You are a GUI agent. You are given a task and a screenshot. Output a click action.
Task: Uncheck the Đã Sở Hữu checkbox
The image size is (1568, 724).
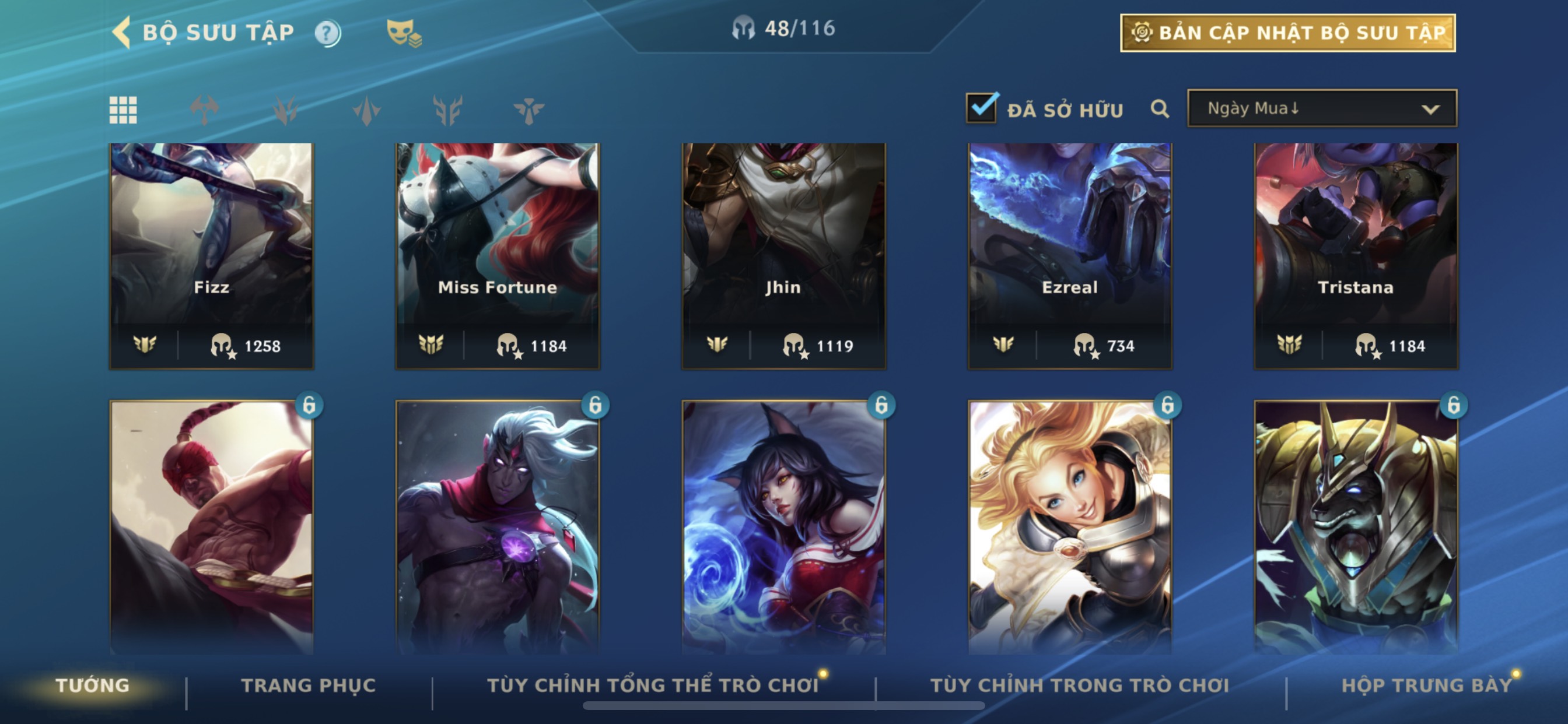(981, 108)
